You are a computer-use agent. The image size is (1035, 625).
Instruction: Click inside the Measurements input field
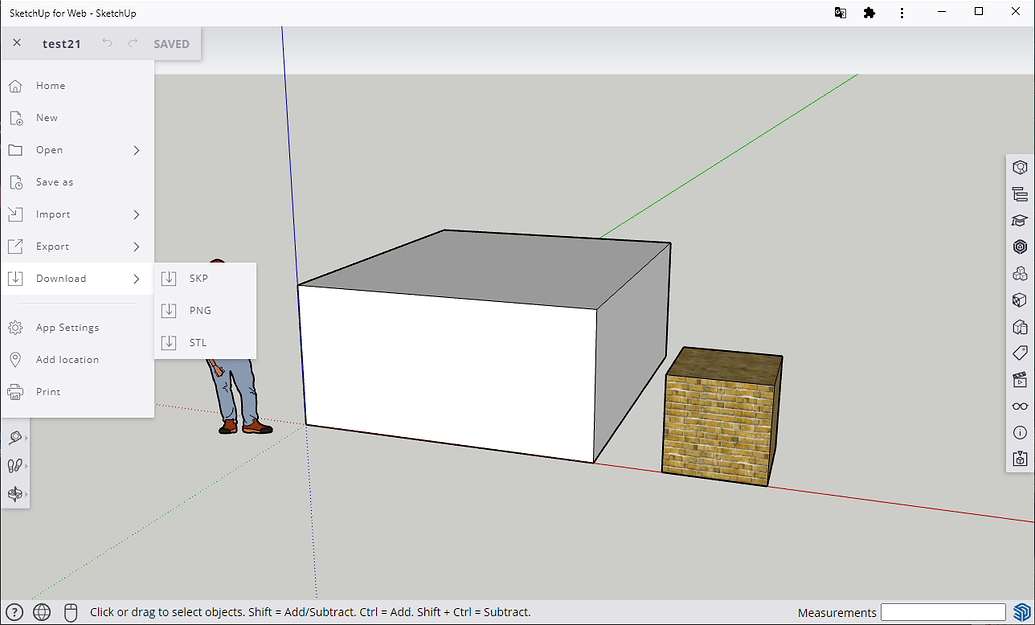943,612
